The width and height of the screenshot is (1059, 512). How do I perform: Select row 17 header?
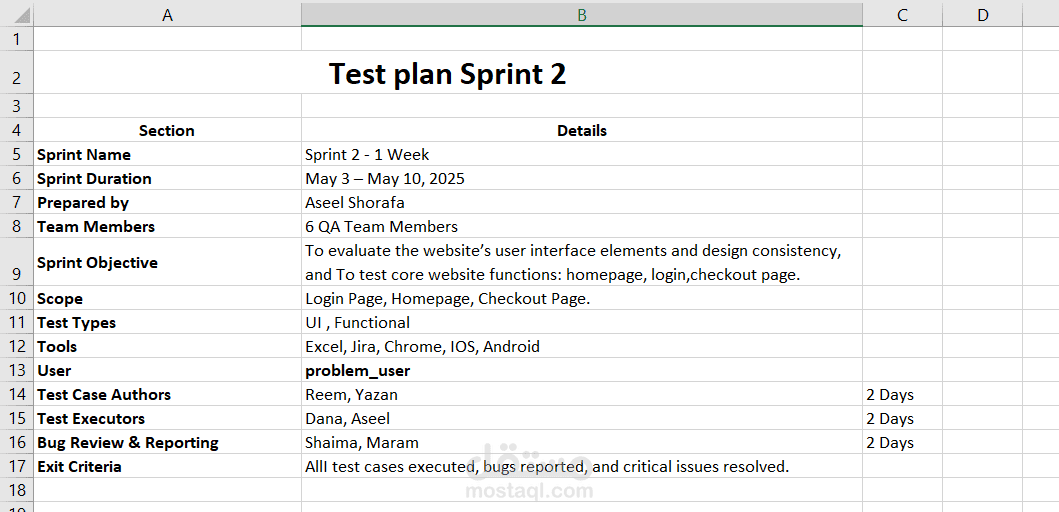(x=17, y=466)
